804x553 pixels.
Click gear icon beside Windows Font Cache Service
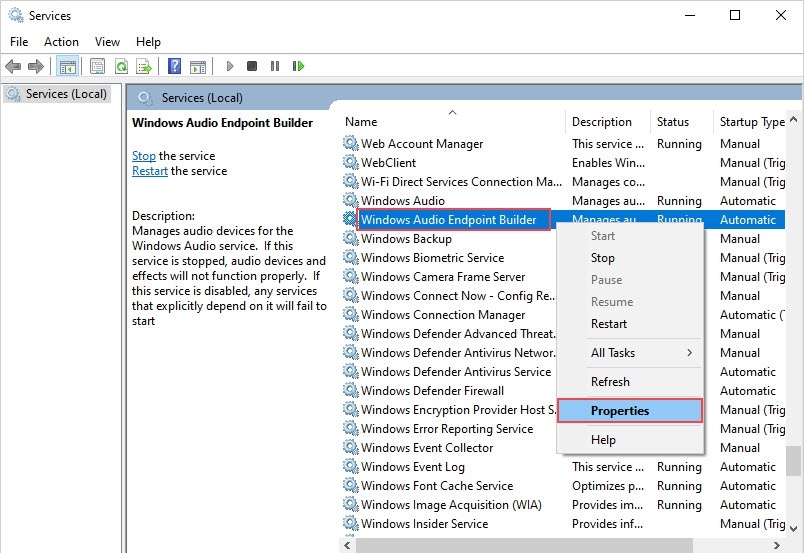pos(351,485)
